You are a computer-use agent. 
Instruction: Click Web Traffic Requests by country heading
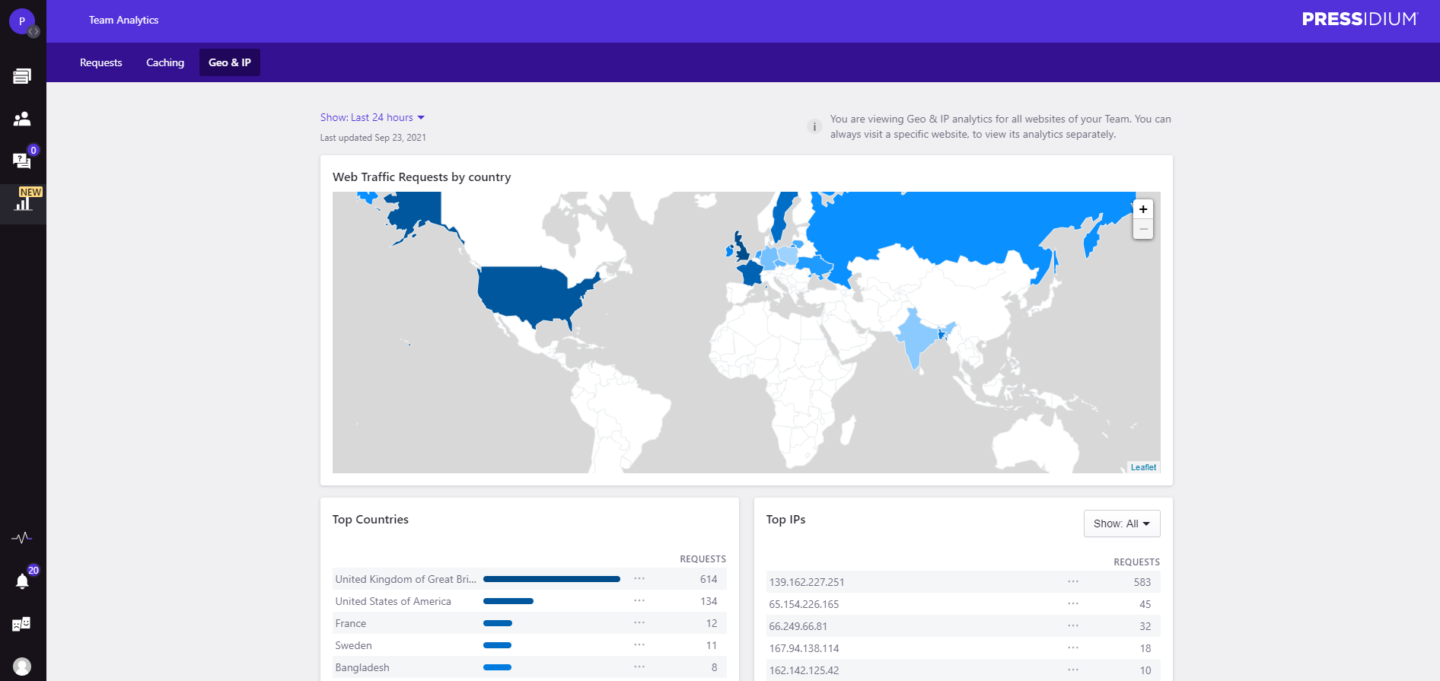[x=421, y=177]
